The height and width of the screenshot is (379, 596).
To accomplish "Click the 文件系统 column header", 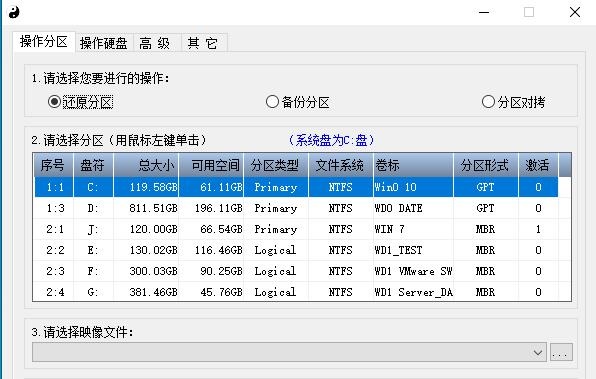I will tap(341, 165).
